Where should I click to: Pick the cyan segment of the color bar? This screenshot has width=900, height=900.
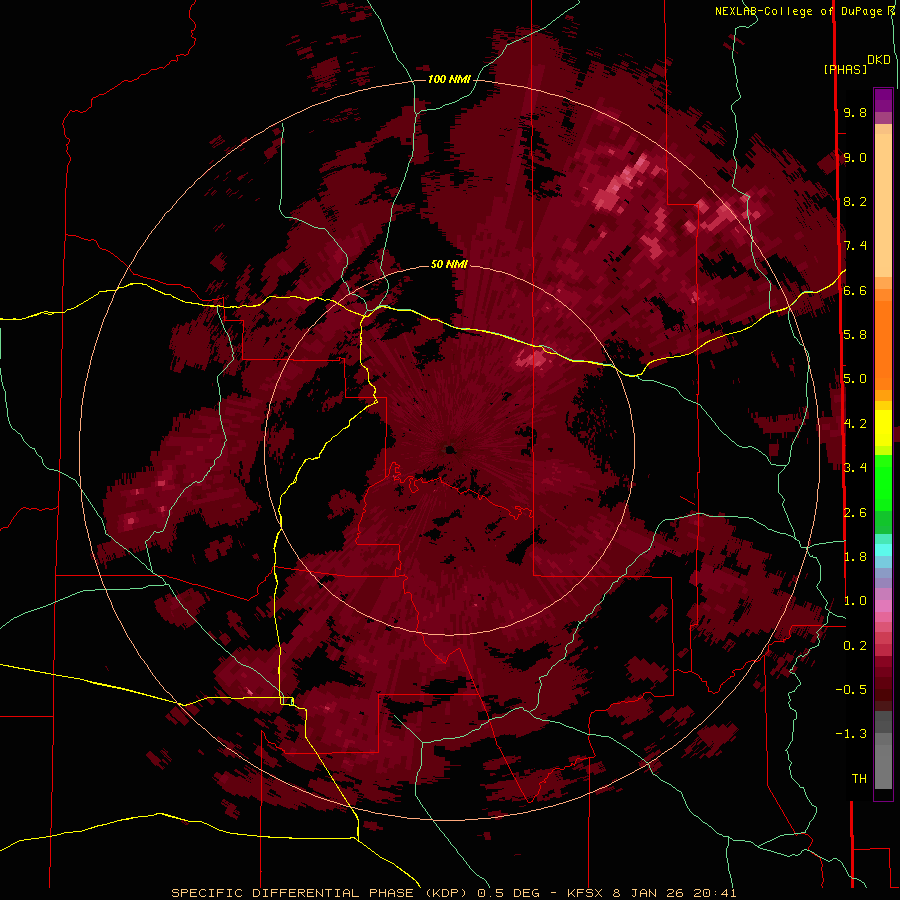point(883,550)
